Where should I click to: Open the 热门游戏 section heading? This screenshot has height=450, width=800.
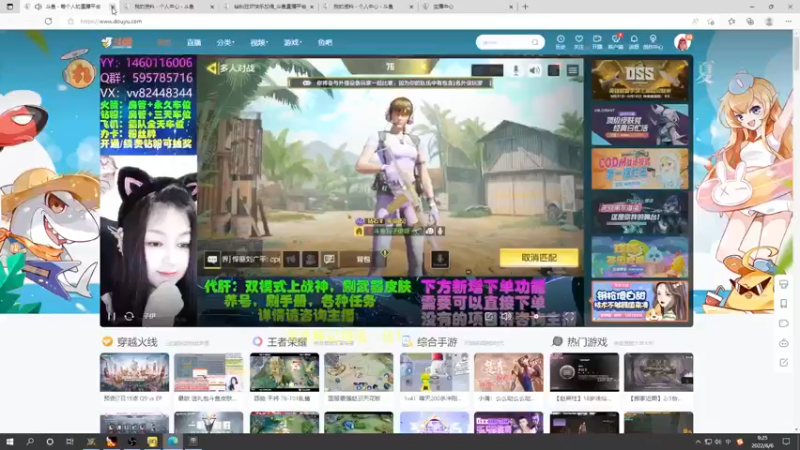coord(587,342)
